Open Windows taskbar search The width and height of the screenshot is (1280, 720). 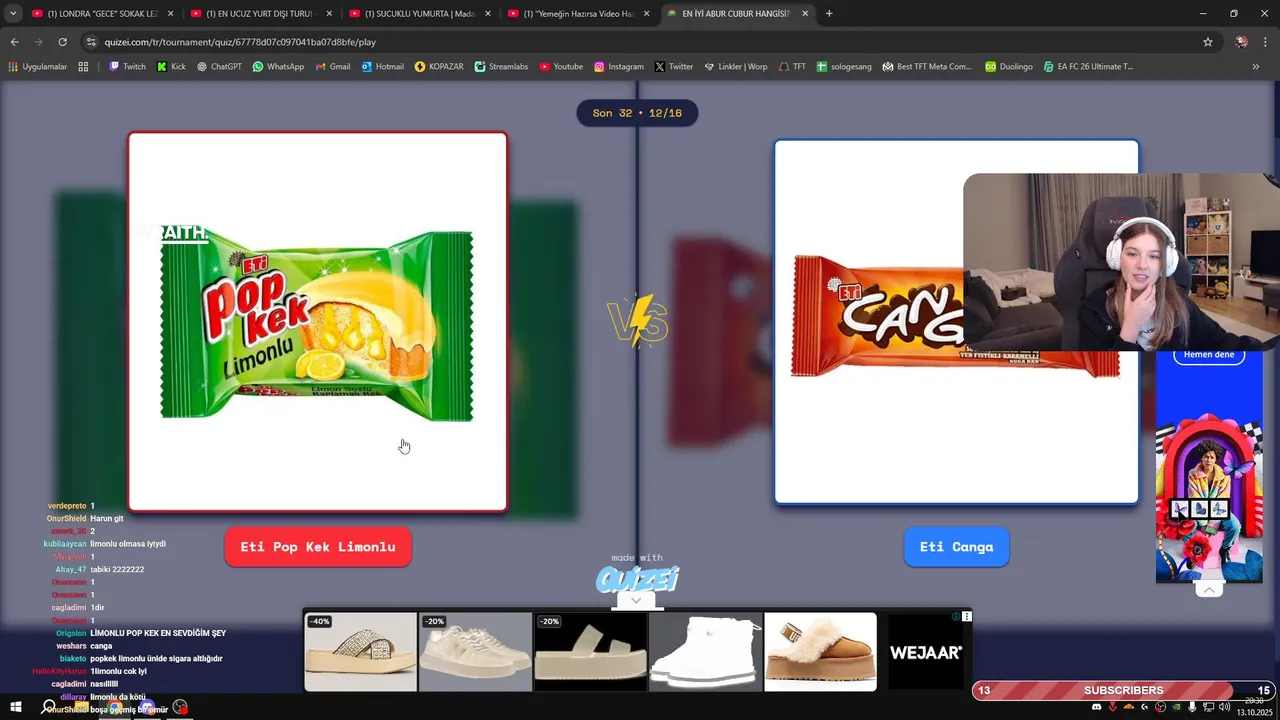point(48,708)
